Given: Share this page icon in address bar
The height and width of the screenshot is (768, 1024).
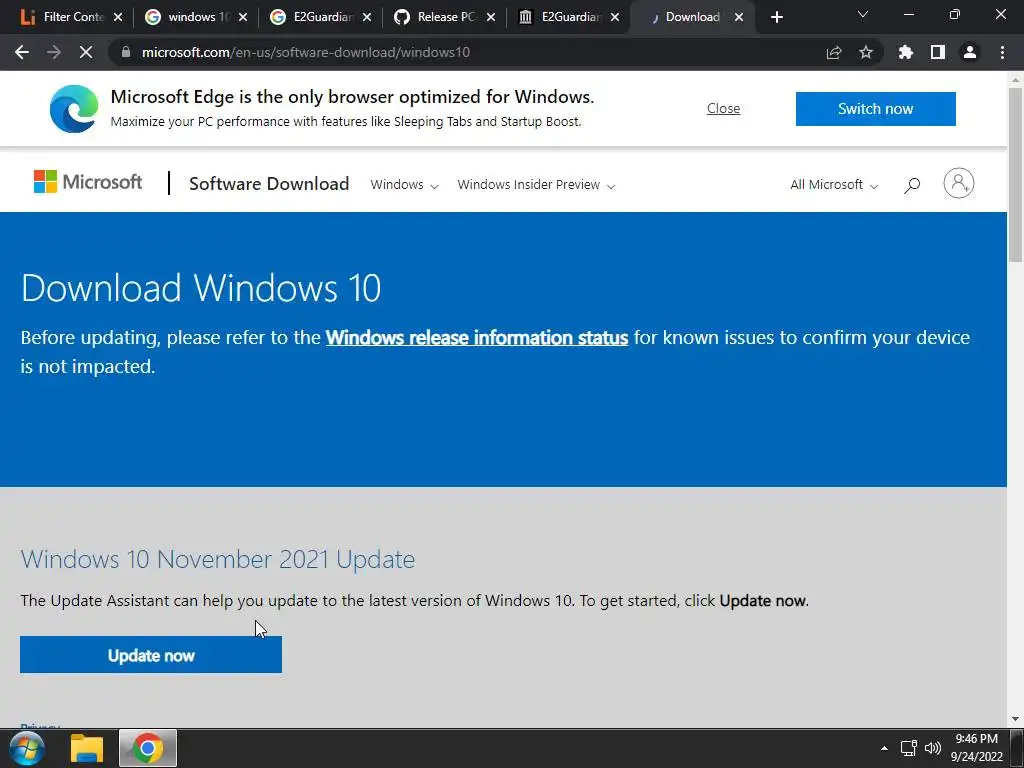Looking at the screenshot, I should pyautogui.click(x=834, y=52).
